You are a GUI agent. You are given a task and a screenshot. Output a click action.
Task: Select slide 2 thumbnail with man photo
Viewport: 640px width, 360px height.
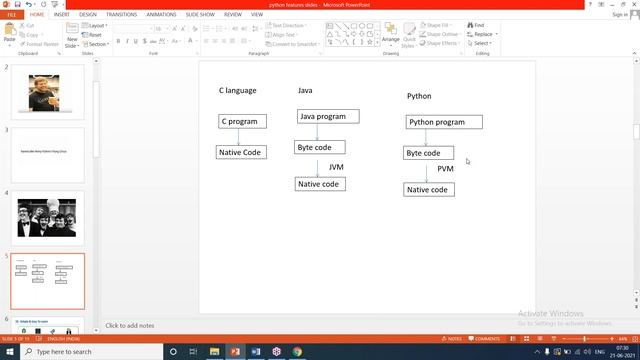[48, 92]
